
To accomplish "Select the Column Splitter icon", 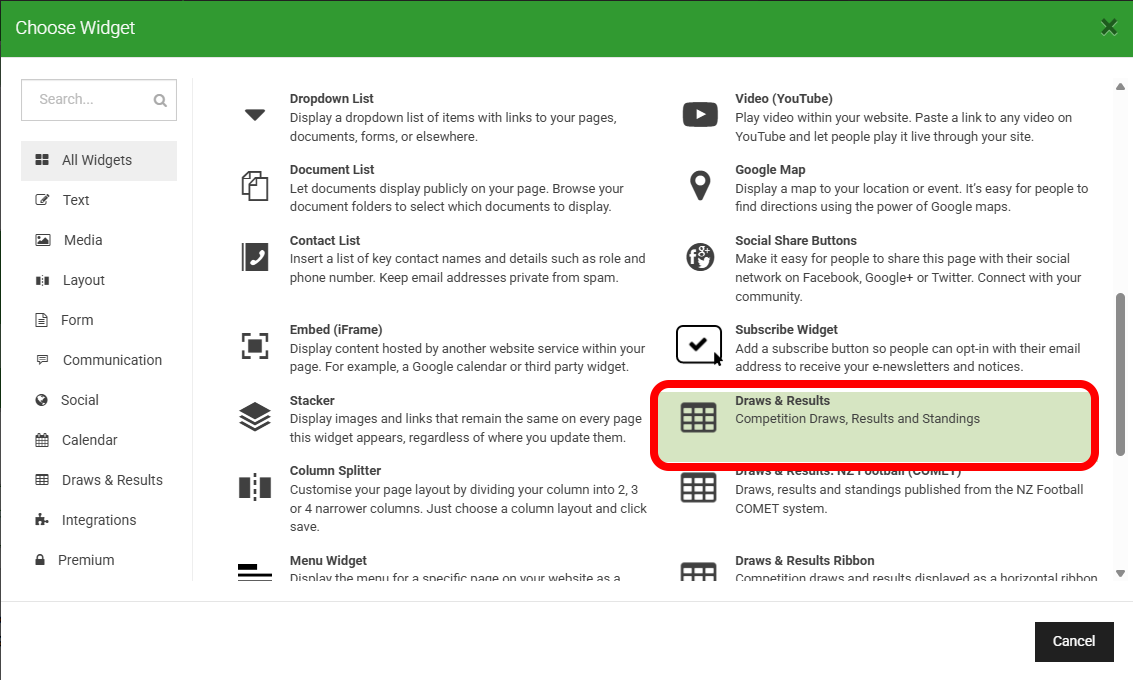I will tap(255, 487).
